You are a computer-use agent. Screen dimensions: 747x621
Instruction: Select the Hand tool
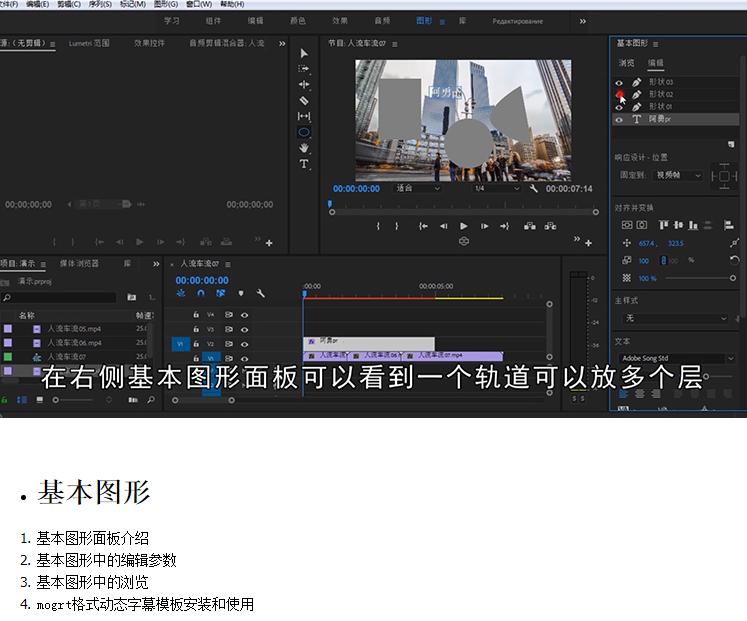303,148
